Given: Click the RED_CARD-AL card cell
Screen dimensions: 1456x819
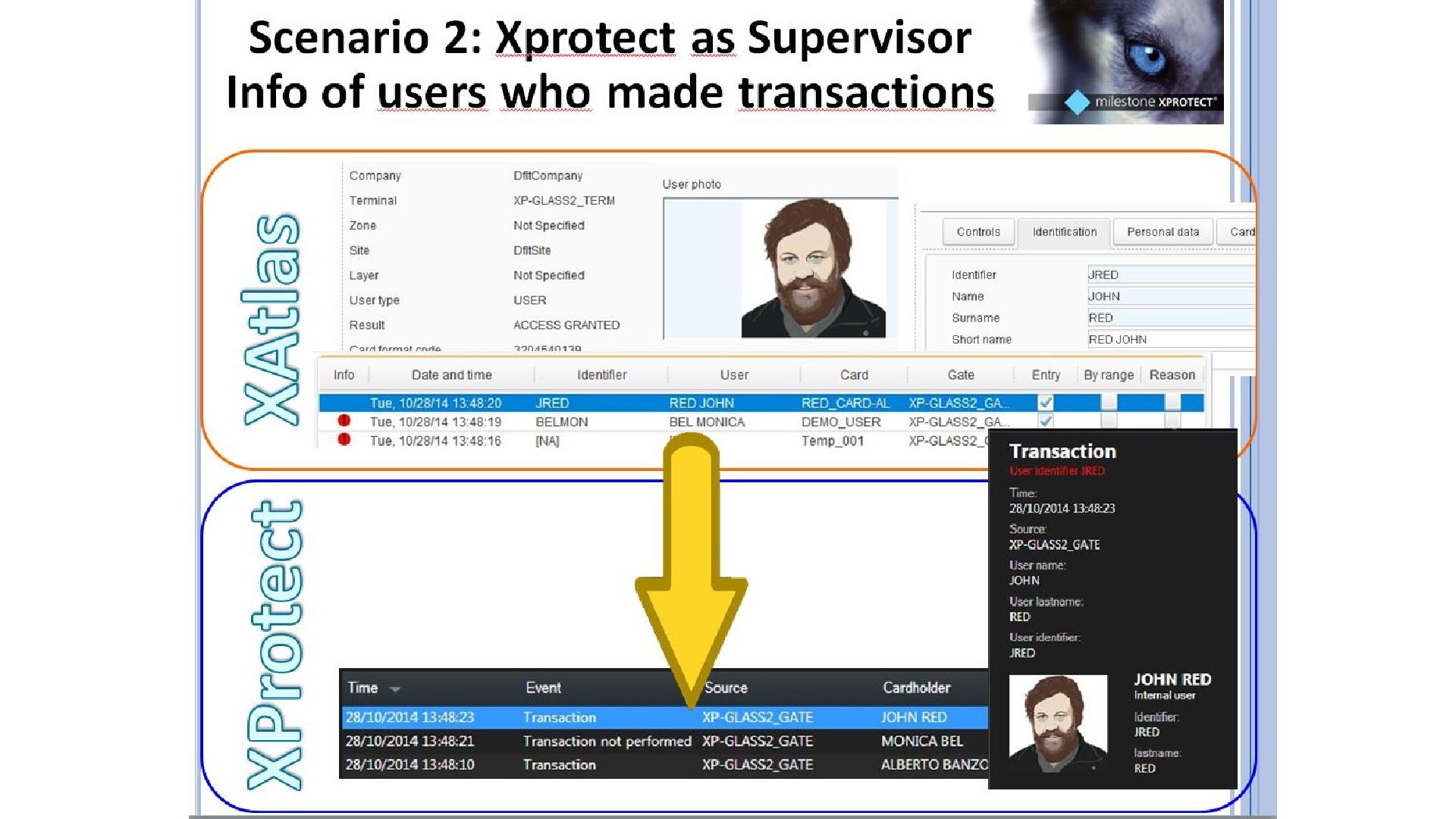Looking at the screenshot, I should pyautogui.click(x=846, y=403).
